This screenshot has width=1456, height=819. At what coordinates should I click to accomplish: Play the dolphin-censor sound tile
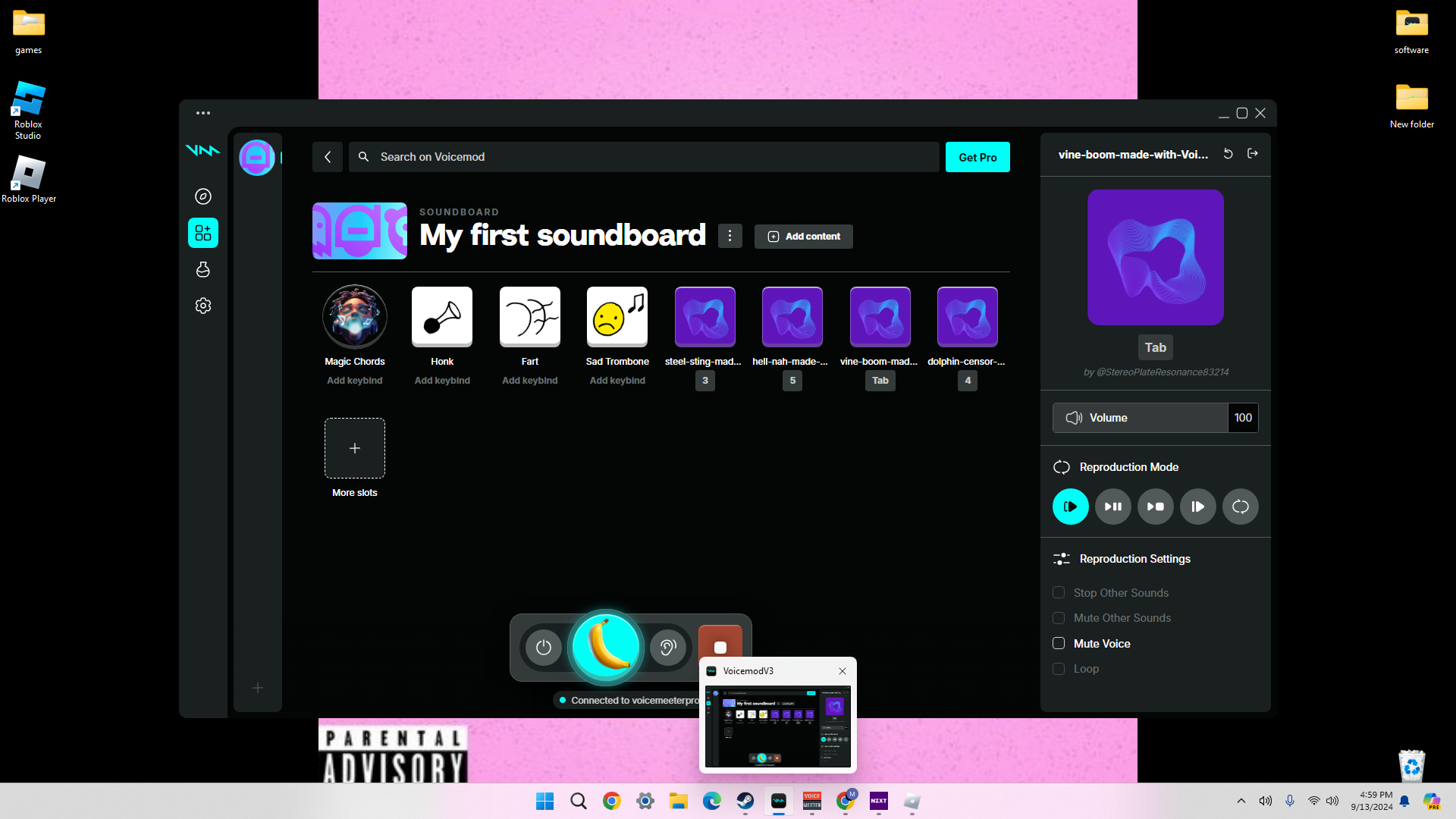point(968,317)
